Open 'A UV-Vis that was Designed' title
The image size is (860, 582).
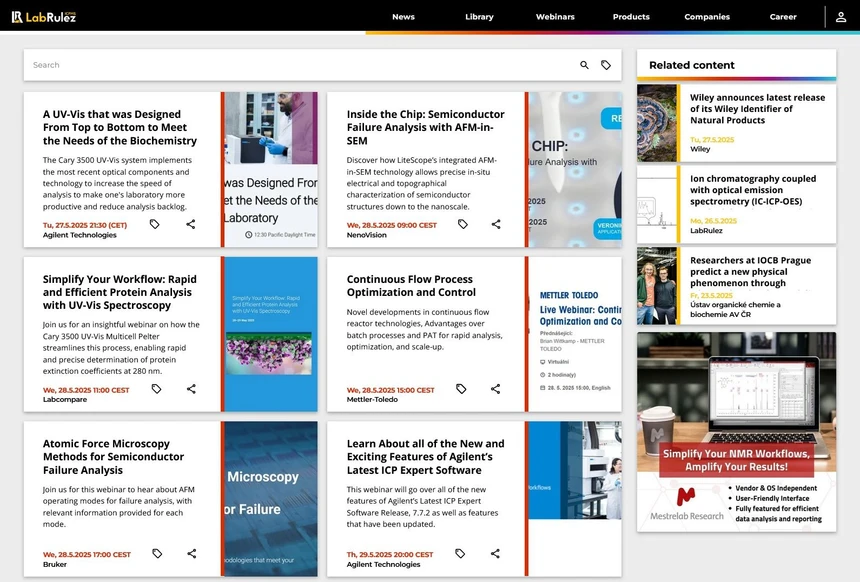point(120,127)
